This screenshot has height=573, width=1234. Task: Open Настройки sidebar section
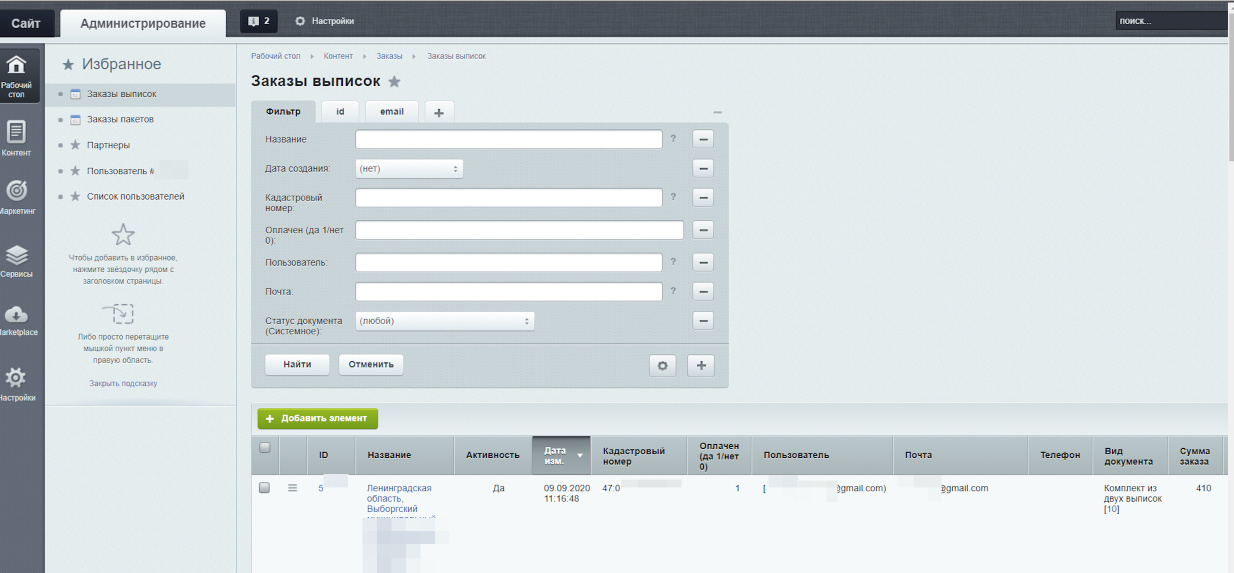click(17, 385)
